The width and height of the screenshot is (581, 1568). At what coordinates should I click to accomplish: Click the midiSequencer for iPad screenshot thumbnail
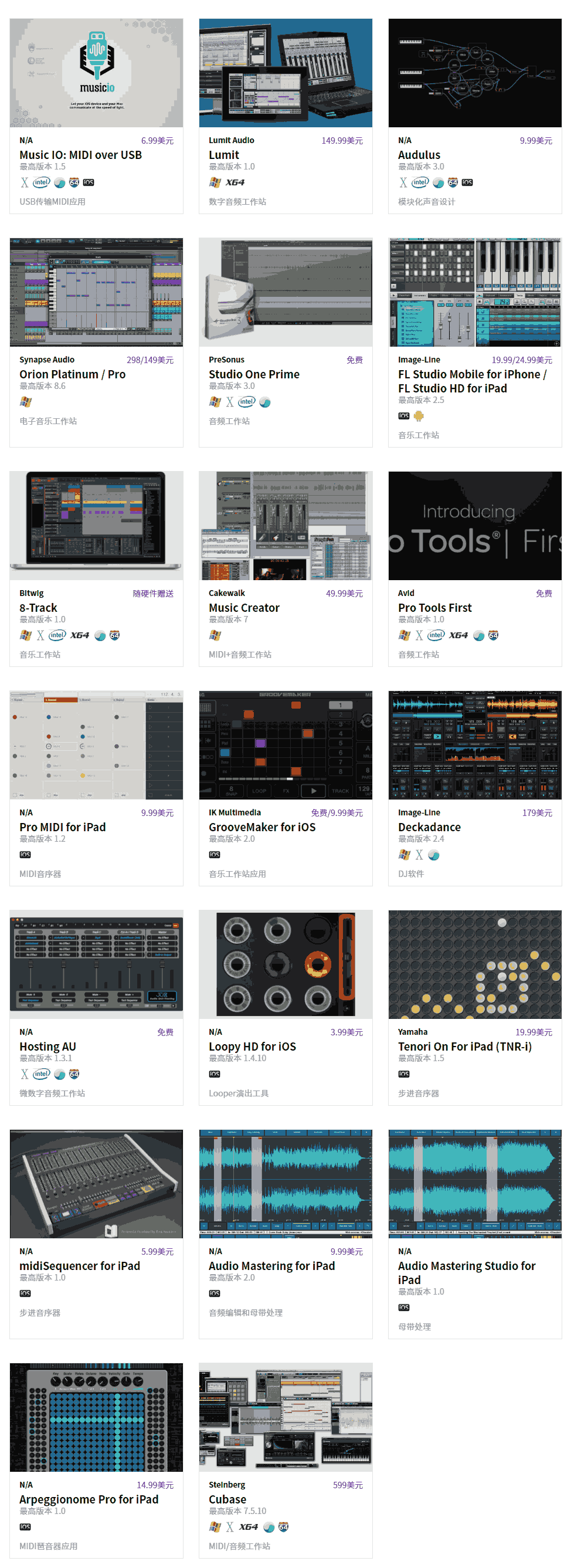[x=96, y=1184]
